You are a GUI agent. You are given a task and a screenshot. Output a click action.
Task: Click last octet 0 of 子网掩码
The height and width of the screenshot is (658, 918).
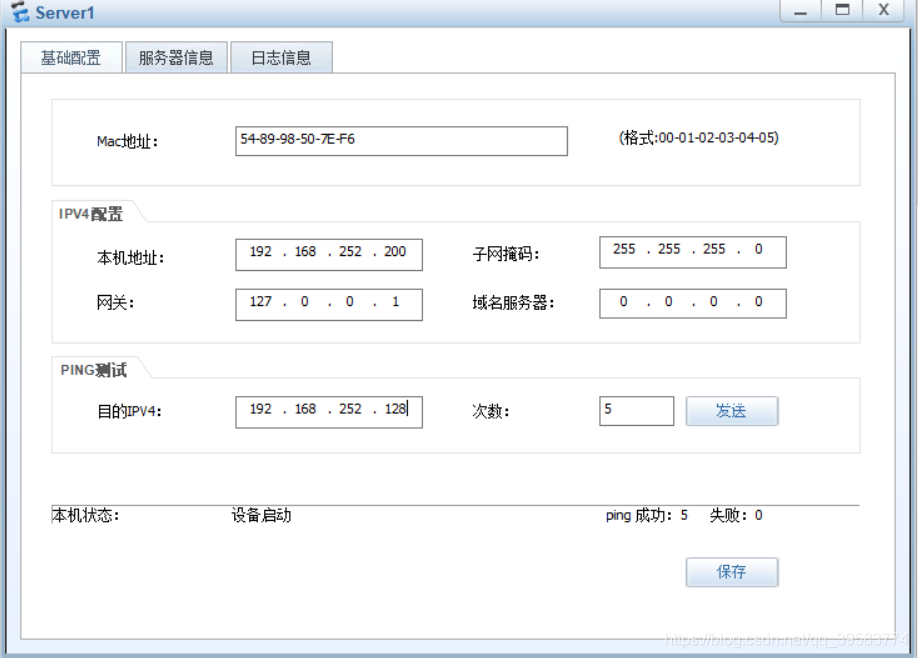coord(759,250)
